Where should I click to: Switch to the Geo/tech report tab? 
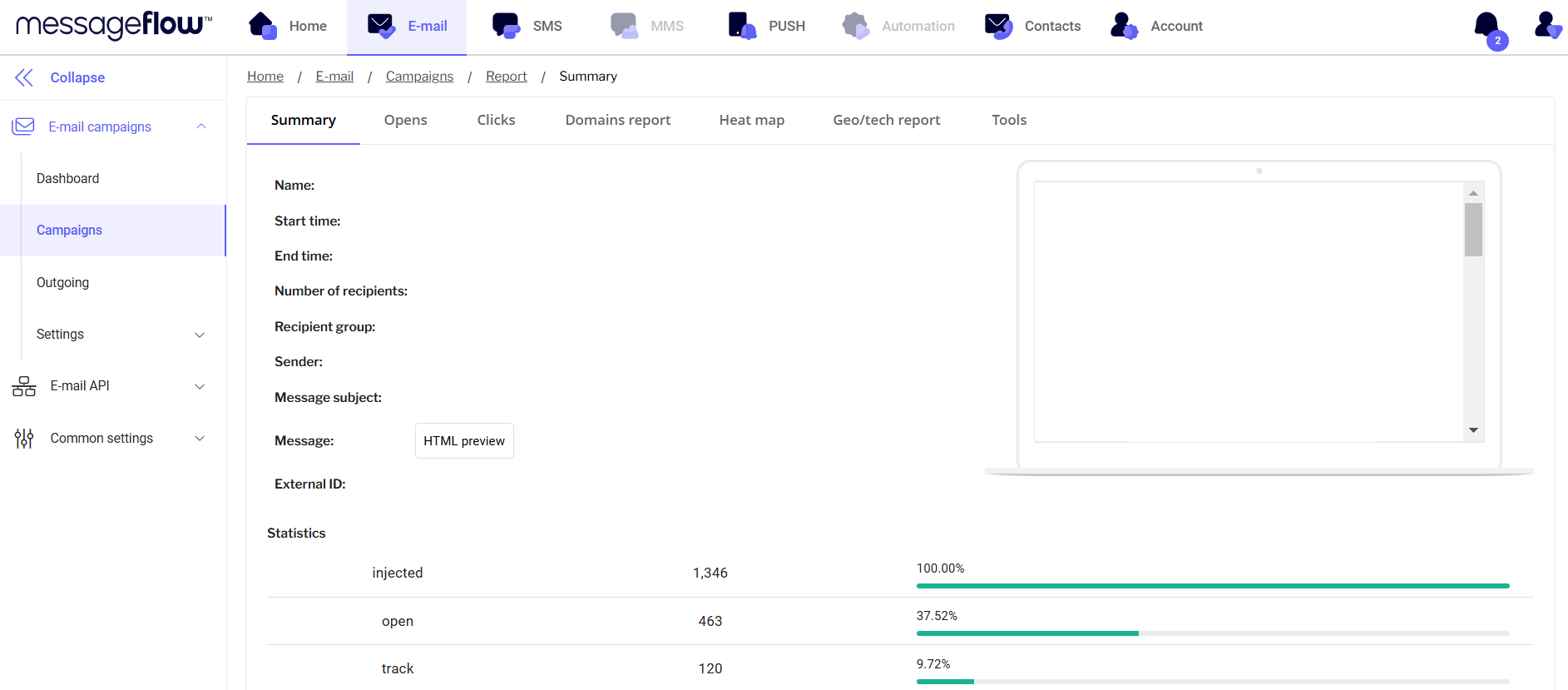pyautogui.click(x=886, y=120)
